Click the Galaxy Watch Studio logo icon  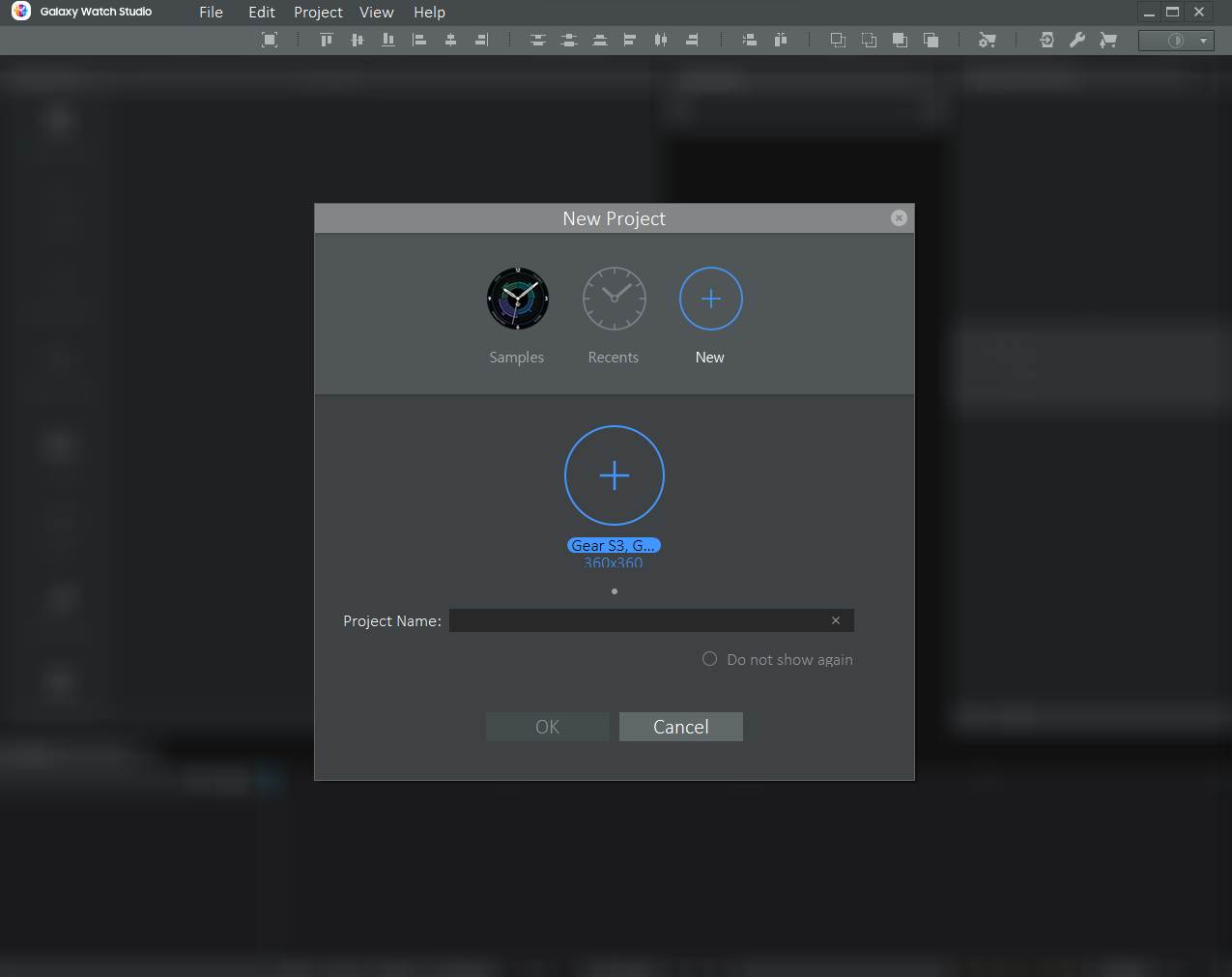pos(21,12)
